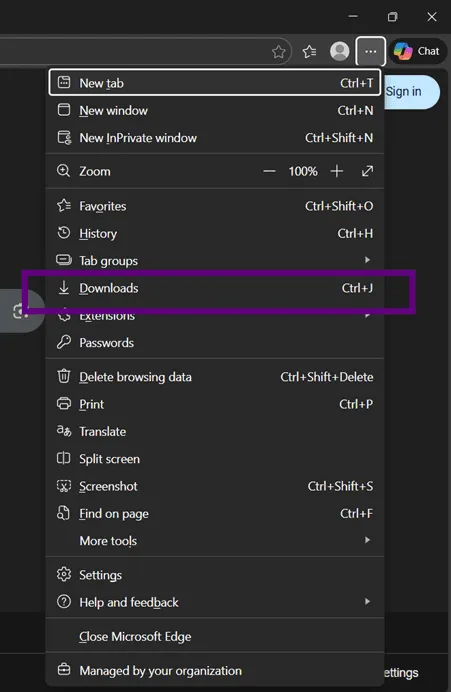Expand More tools submenu arrow
The width and height of the screenshot is (451, 692).
(x=367, y=540)
